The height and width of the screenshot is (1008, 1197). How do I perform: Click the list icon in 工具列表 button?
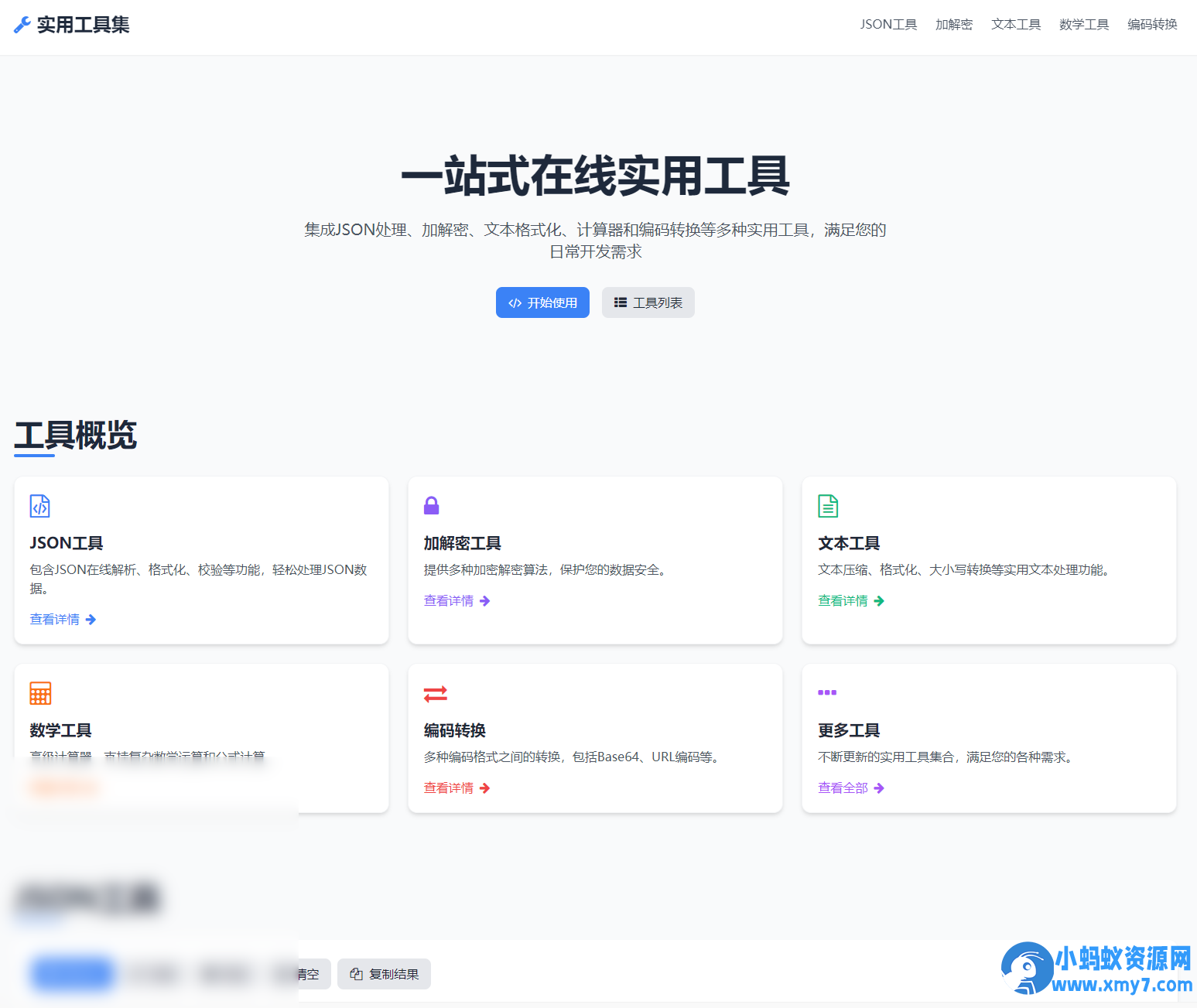point(620,302)
